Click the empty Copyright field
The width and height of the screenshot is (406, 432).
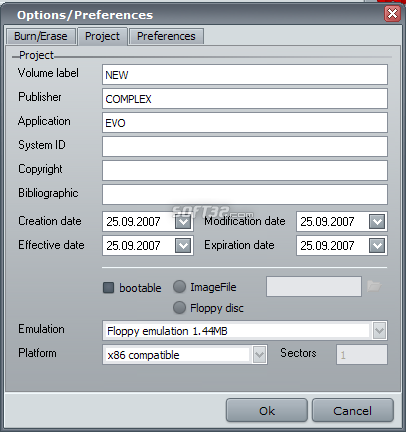pyautogui.click(x=245, y=171)
